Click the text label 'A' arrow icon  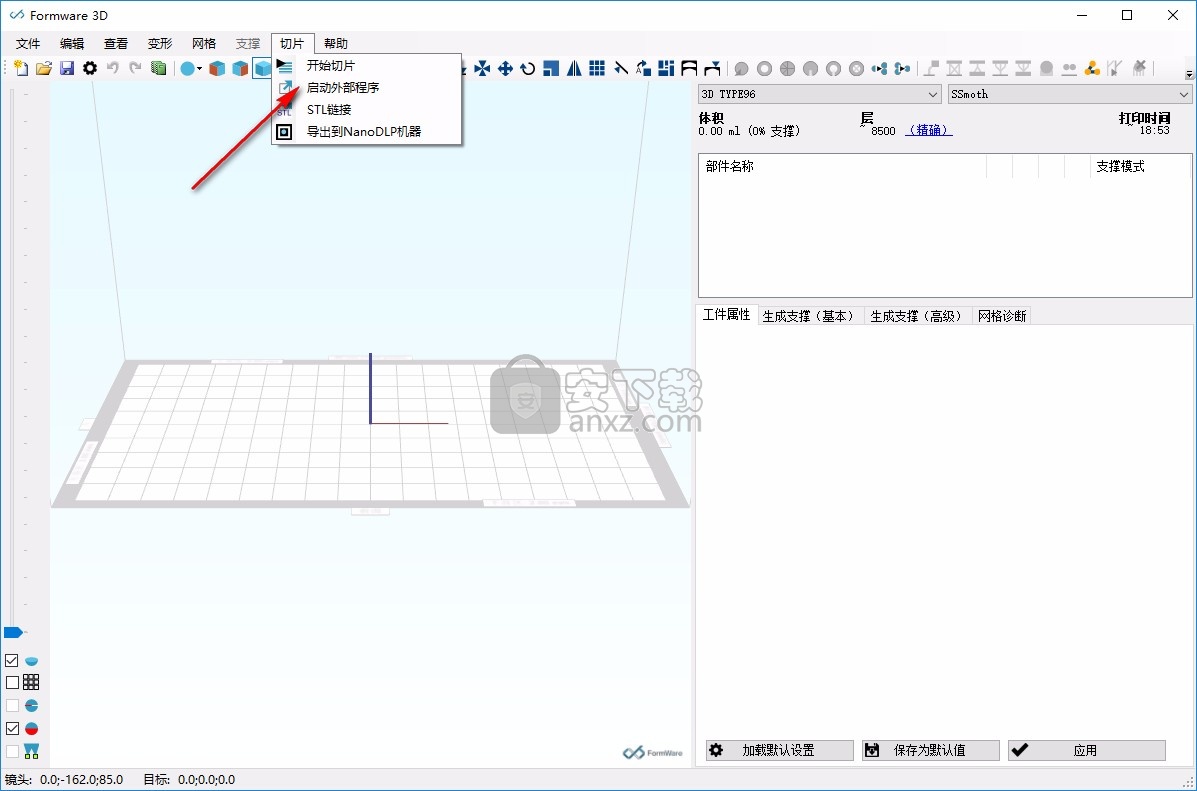tap(644, 69)
